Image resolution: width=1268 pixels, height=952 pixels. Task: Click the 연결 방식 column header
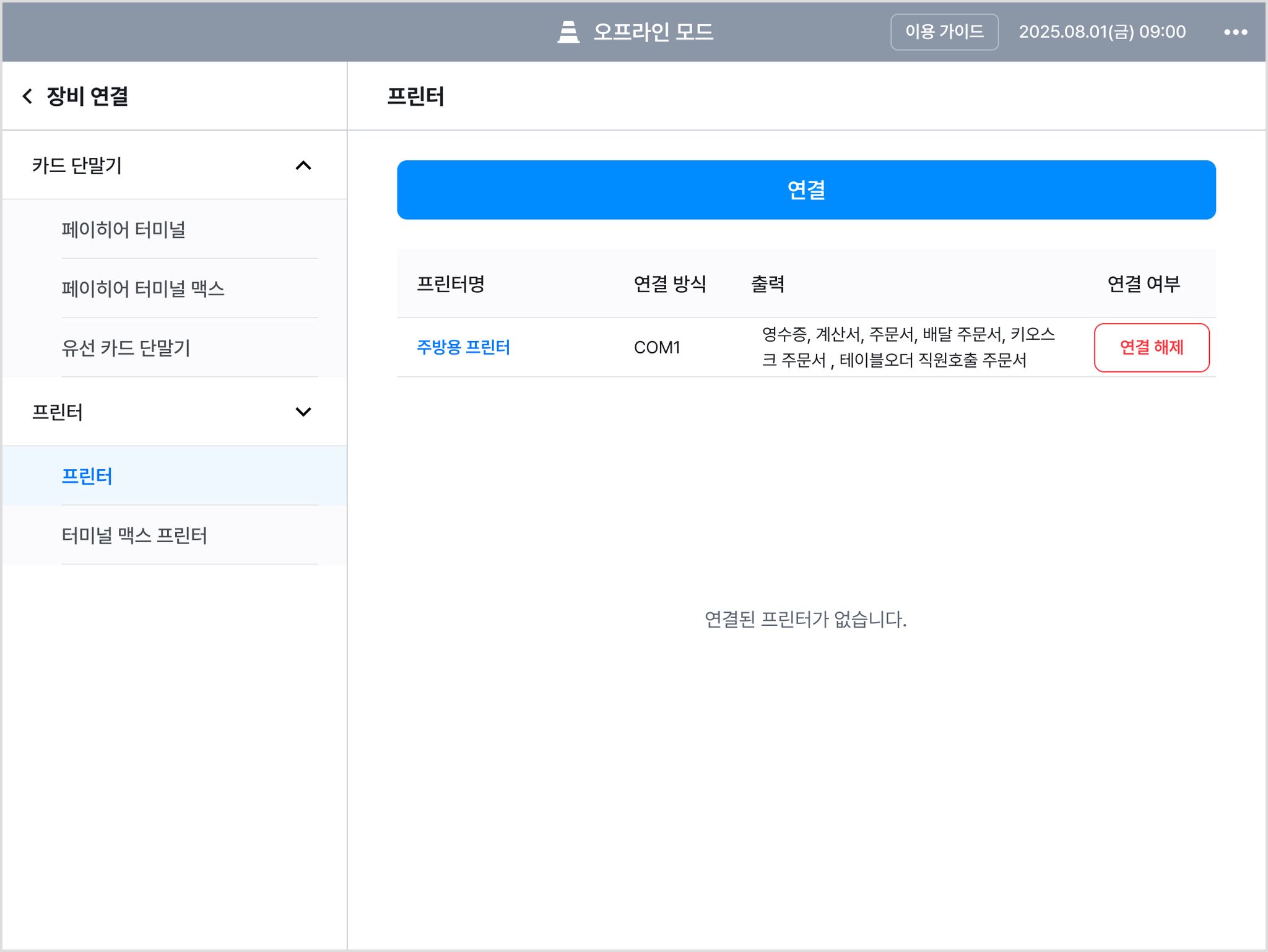(670, 284)
